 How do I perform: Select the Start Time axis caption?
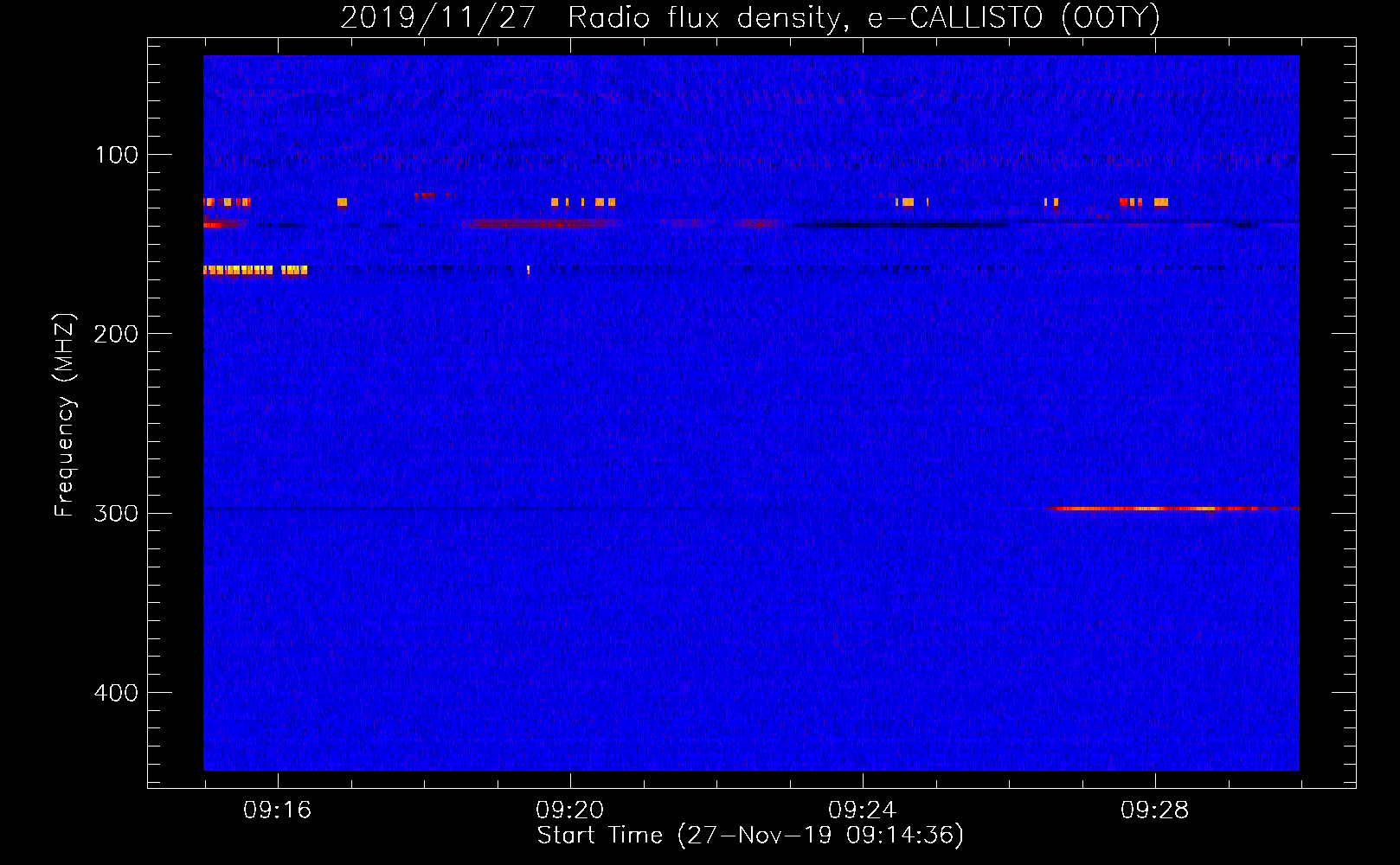click(750, 836)
